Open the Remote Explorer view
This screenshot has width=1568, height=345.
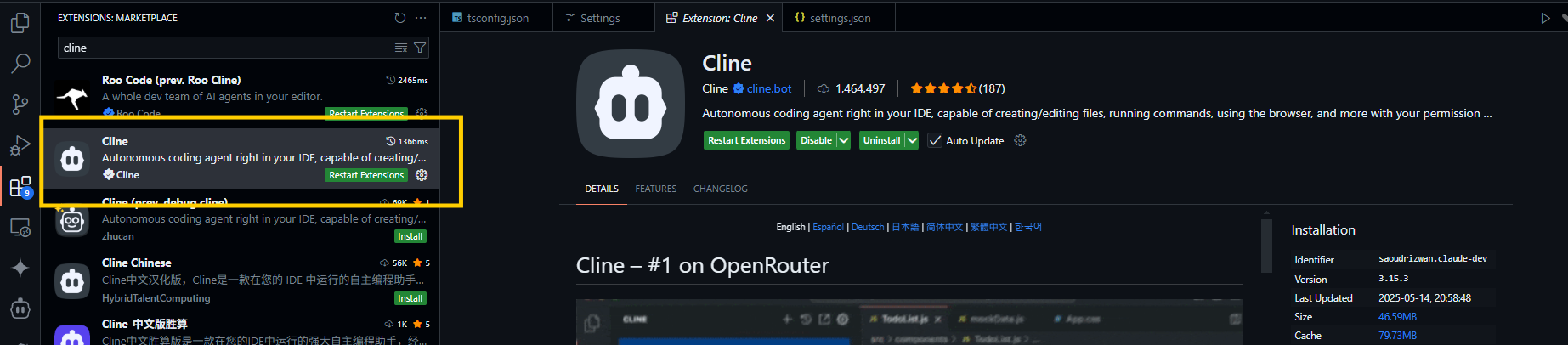click(x=20, y=227)
